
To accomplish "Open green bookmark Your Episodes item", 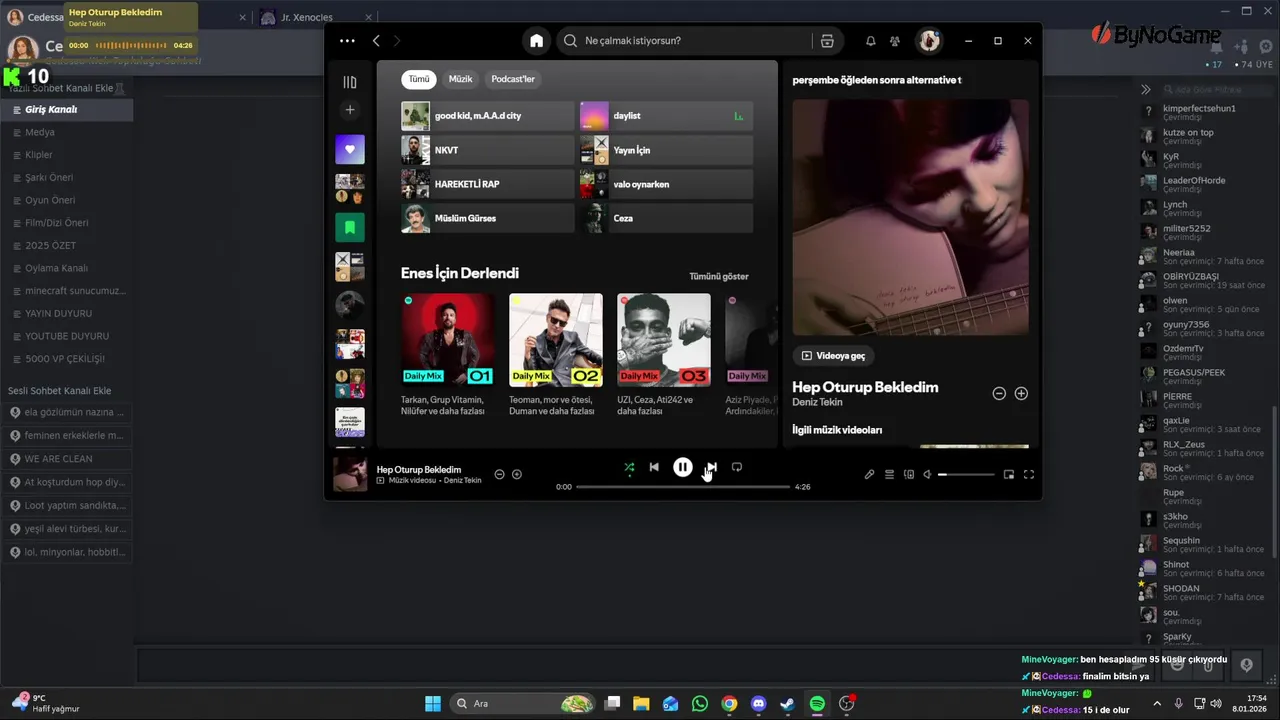I will pos(350,227).
